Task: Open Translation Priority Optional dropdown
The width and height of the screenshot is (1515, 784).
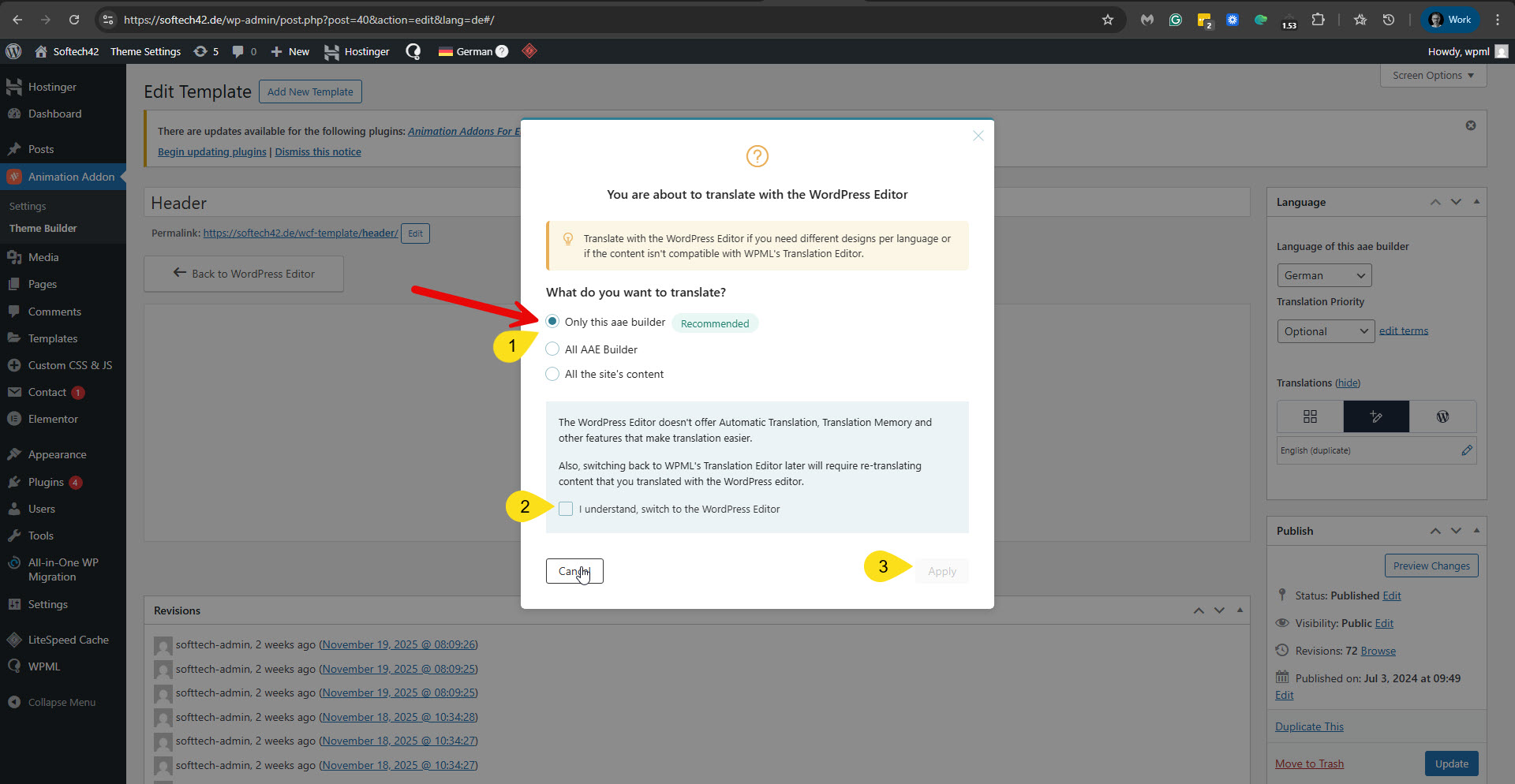Action: (x=1326, y=331)
